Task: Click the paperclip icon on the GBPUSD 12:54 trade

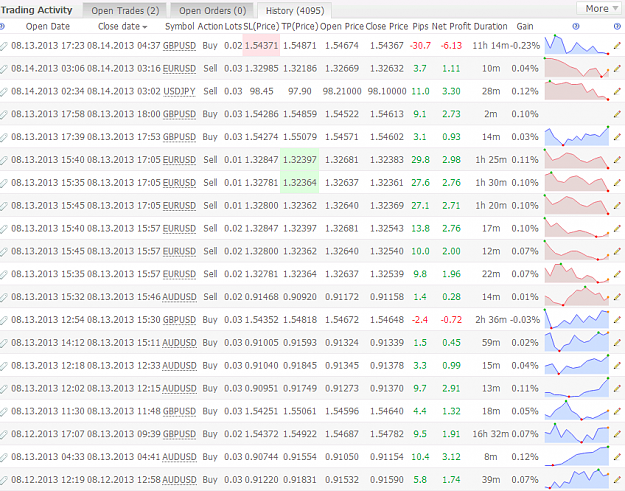Action: (4, 320)
